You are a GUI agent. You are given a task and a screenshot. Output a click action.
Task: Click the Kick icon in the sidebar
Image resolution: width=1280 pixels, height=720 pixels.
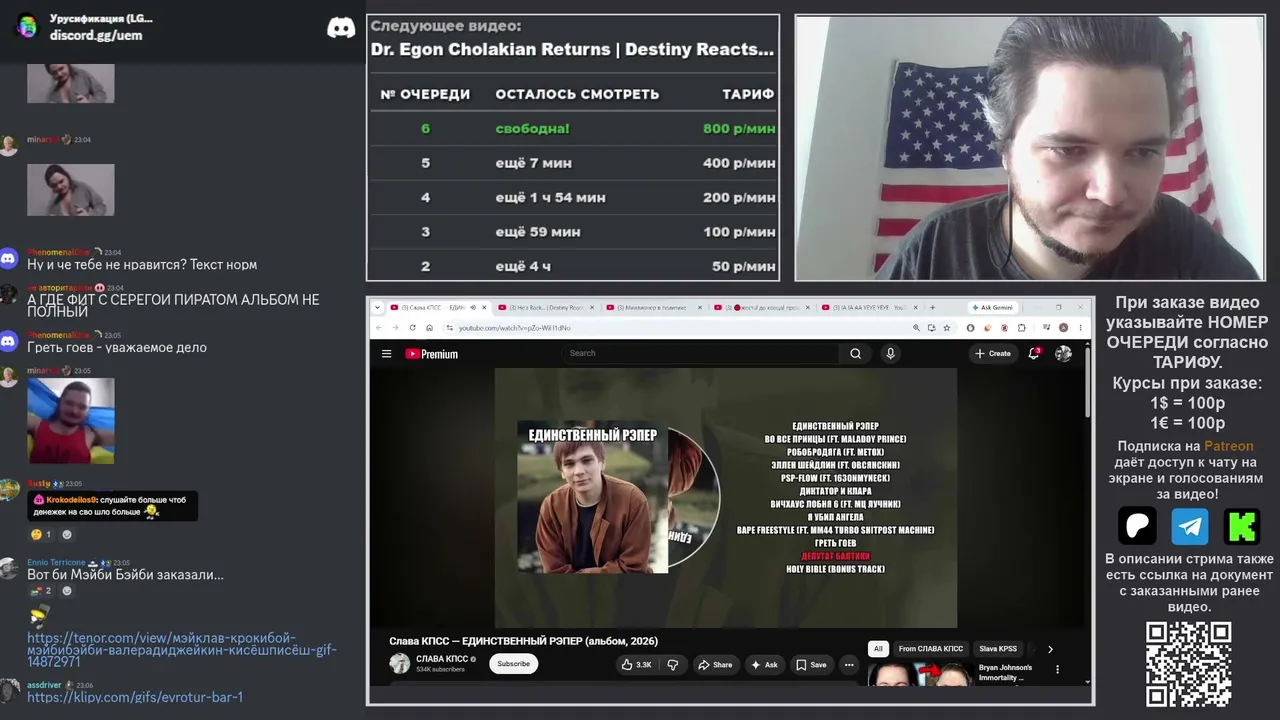coord(1242,526)
